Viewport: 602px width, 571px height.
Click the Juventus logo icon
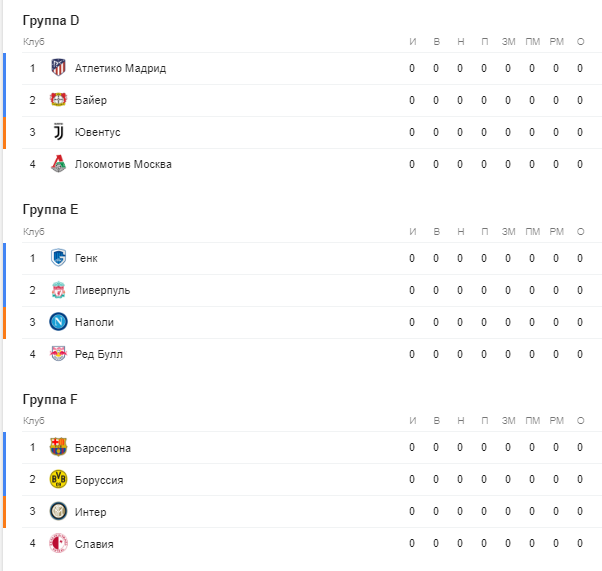pos(58,132)
